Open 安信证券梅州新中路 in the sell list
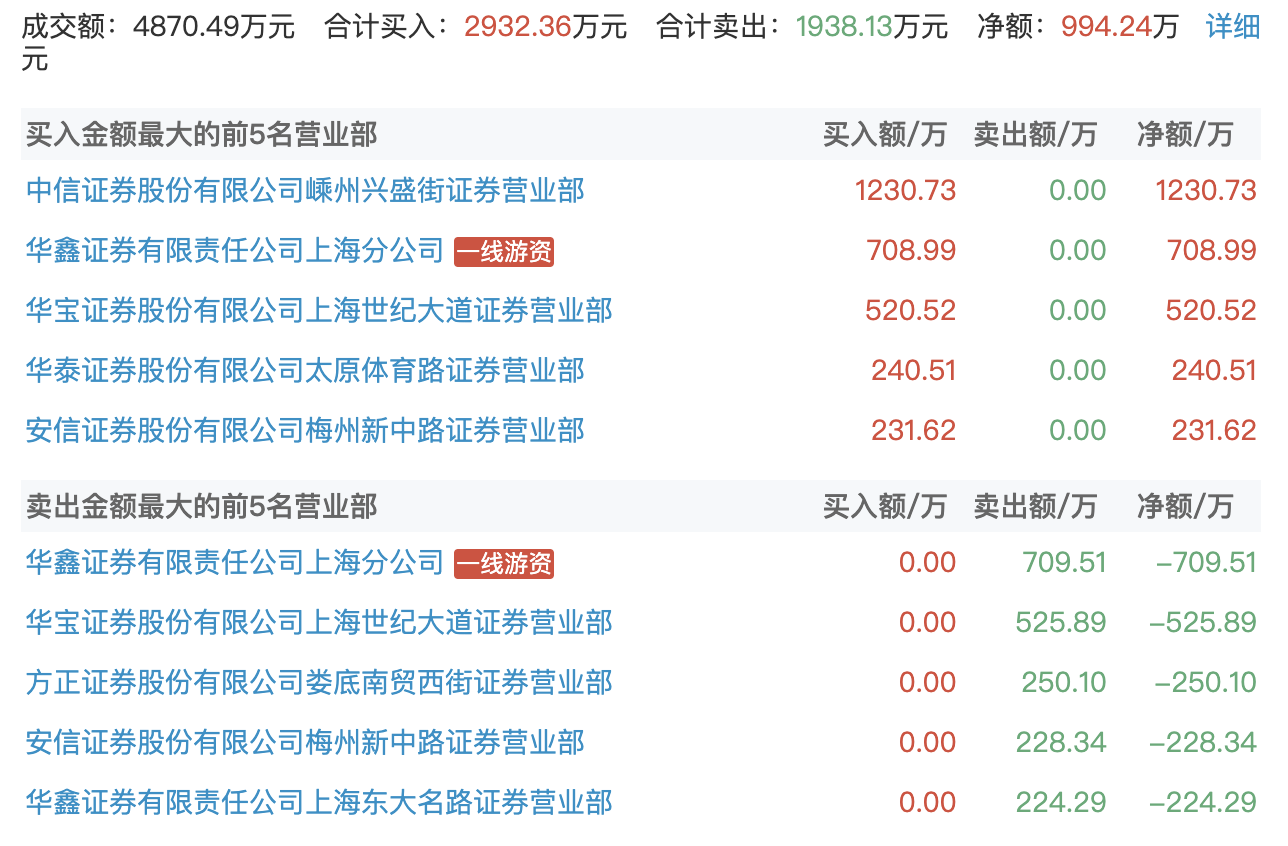Viewport: 1288px width, 846px height. click(305, 742)
